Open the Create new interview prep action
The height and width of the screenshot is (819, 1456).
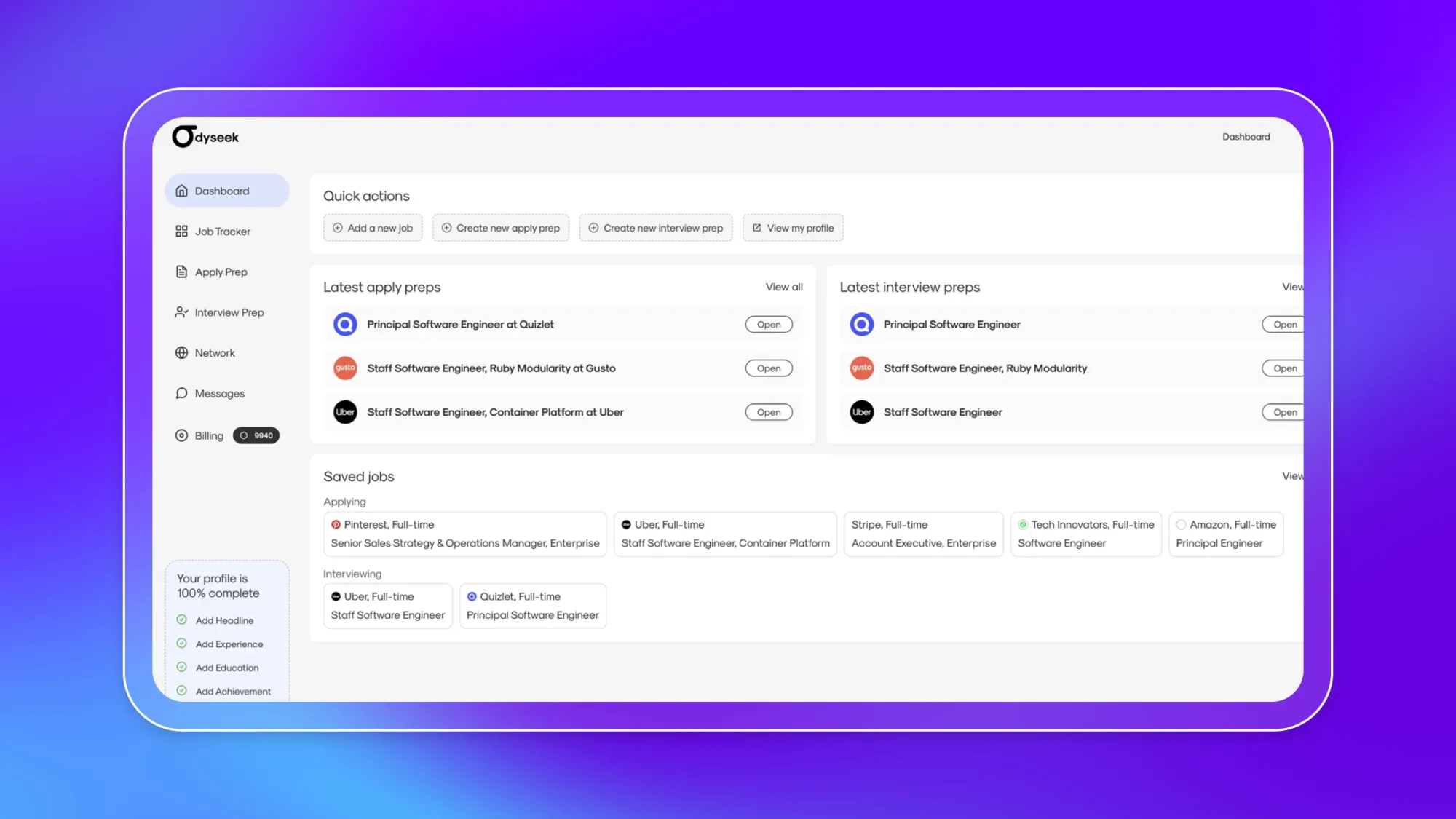[655, 227]
